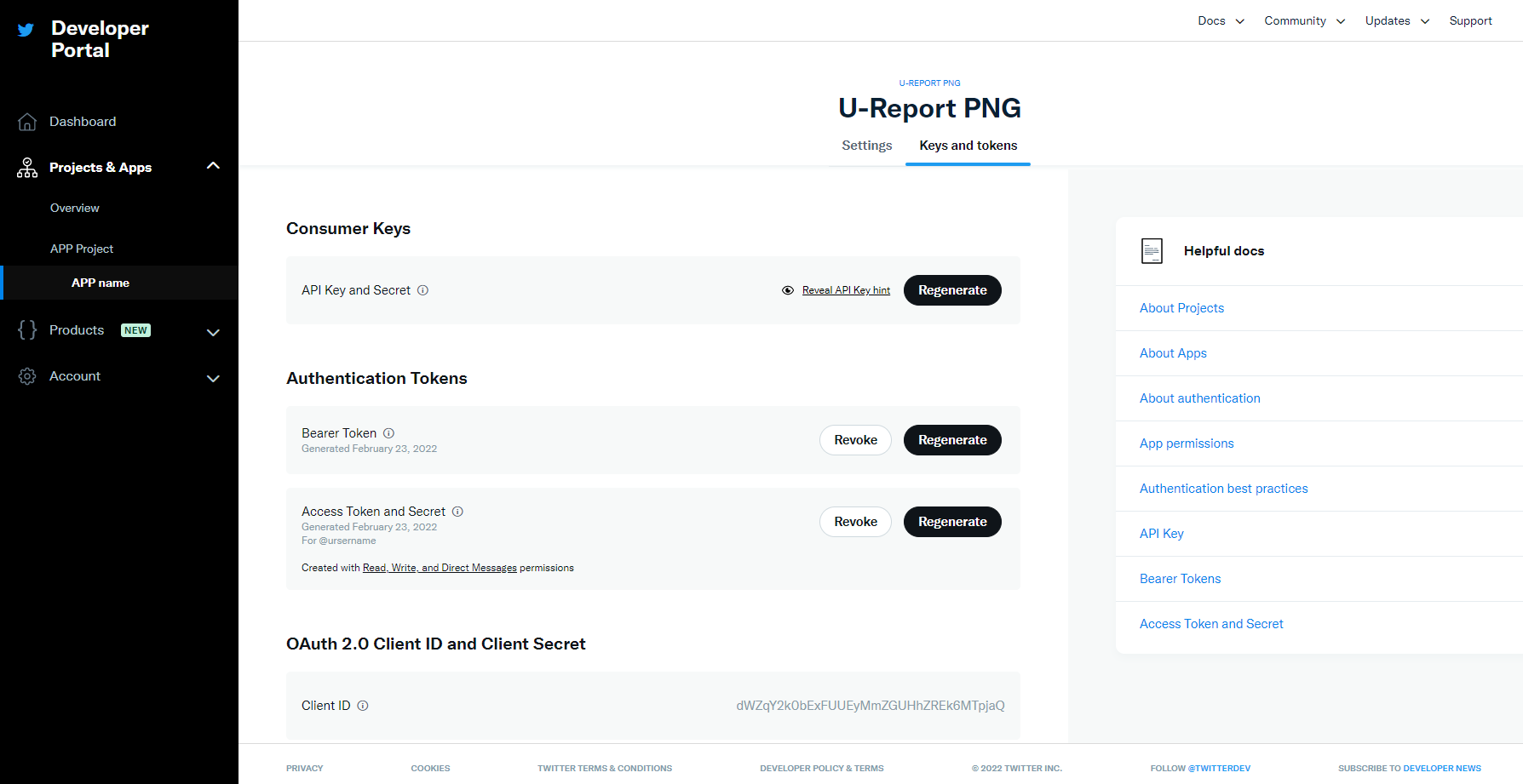1523x784 pixels.
Task: Select the Keys and tokens tab
Action: point(968,146)
